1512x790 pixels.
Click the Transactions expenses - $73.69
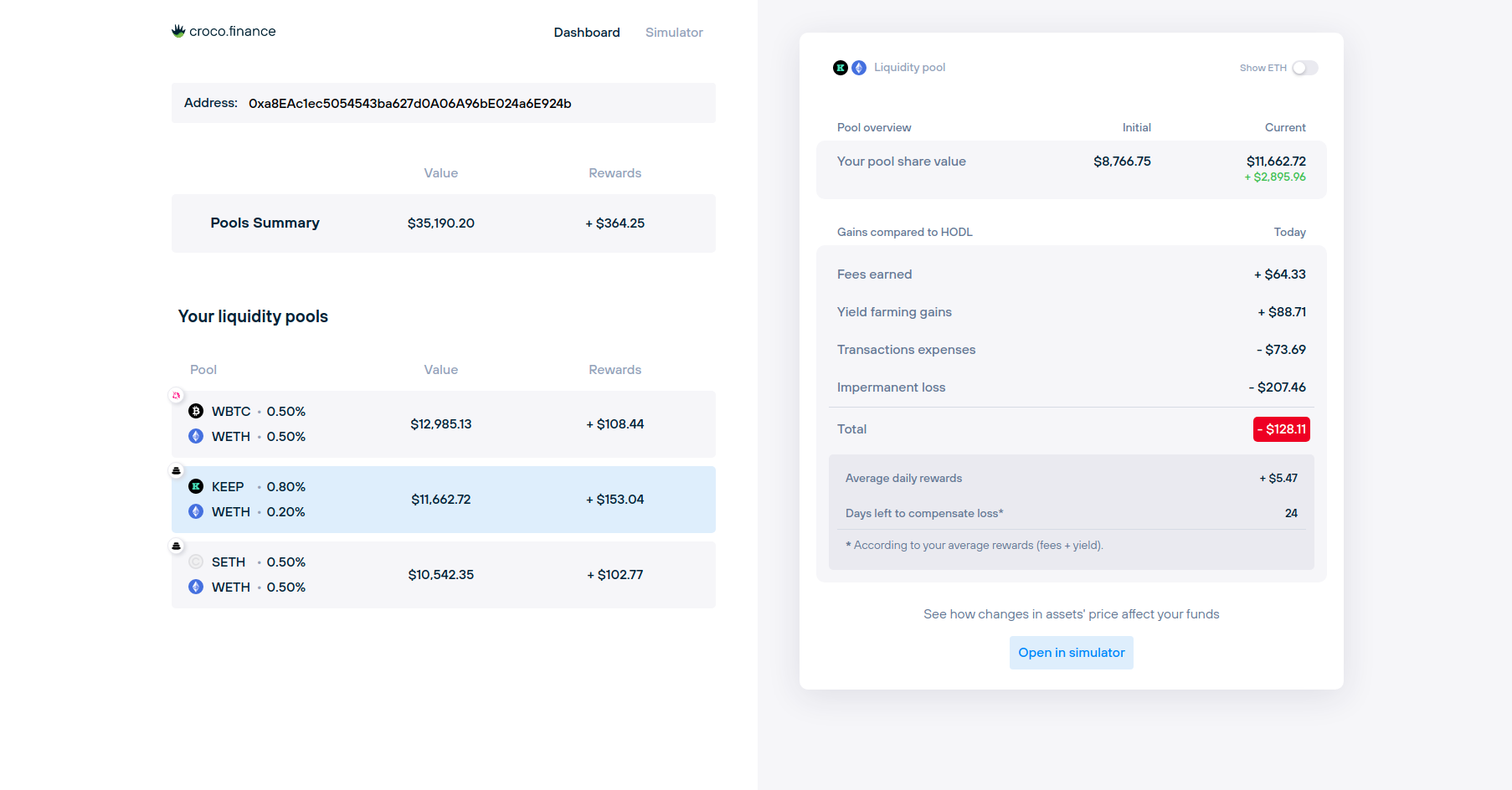coord(1281,350)
